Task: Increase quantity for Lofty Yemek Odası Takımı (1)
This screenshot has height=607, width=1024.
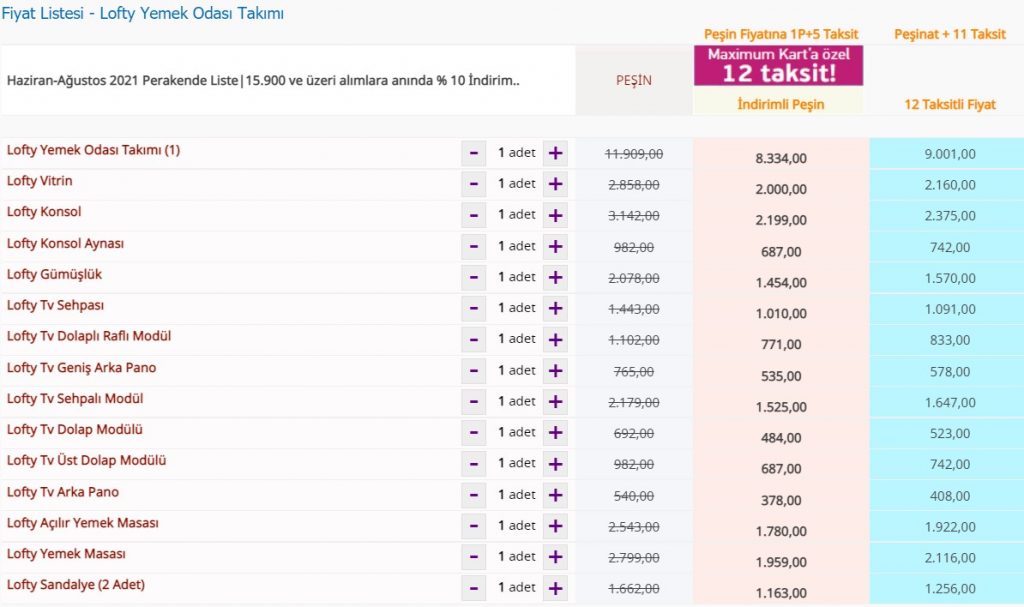Action: [x=555, y=153]
